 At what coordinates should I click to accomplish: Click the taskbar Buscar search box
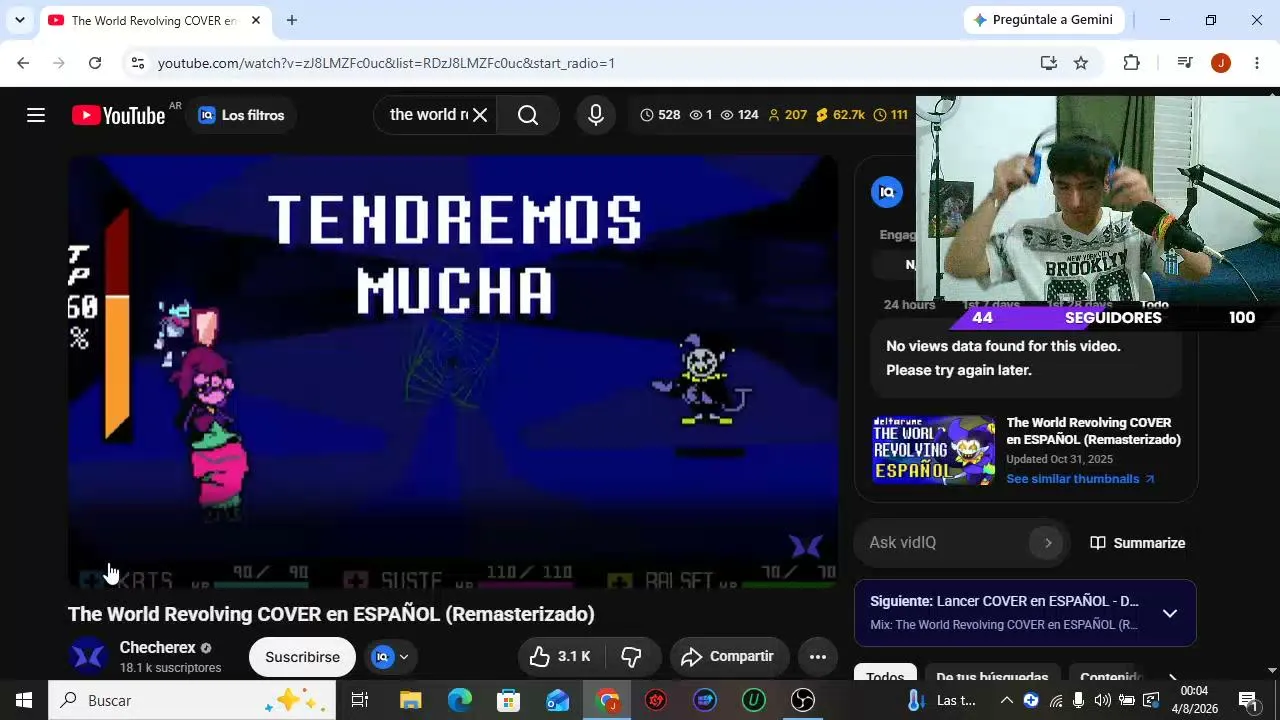[x=191, y=700]
